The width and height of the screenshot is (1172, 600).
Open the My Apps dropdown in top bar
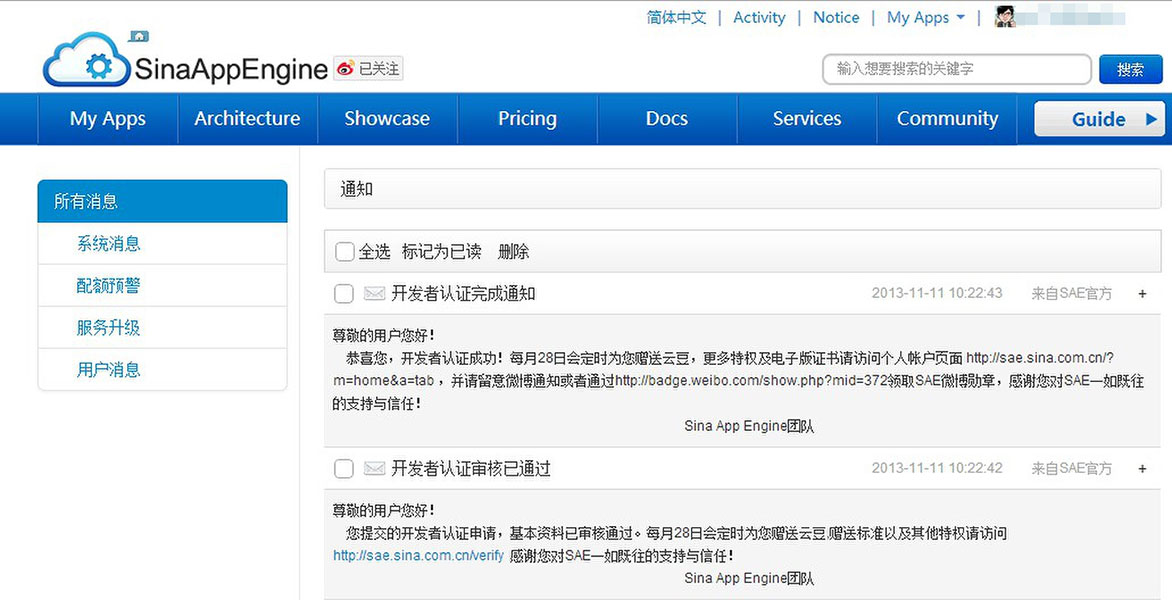(925, 17)
